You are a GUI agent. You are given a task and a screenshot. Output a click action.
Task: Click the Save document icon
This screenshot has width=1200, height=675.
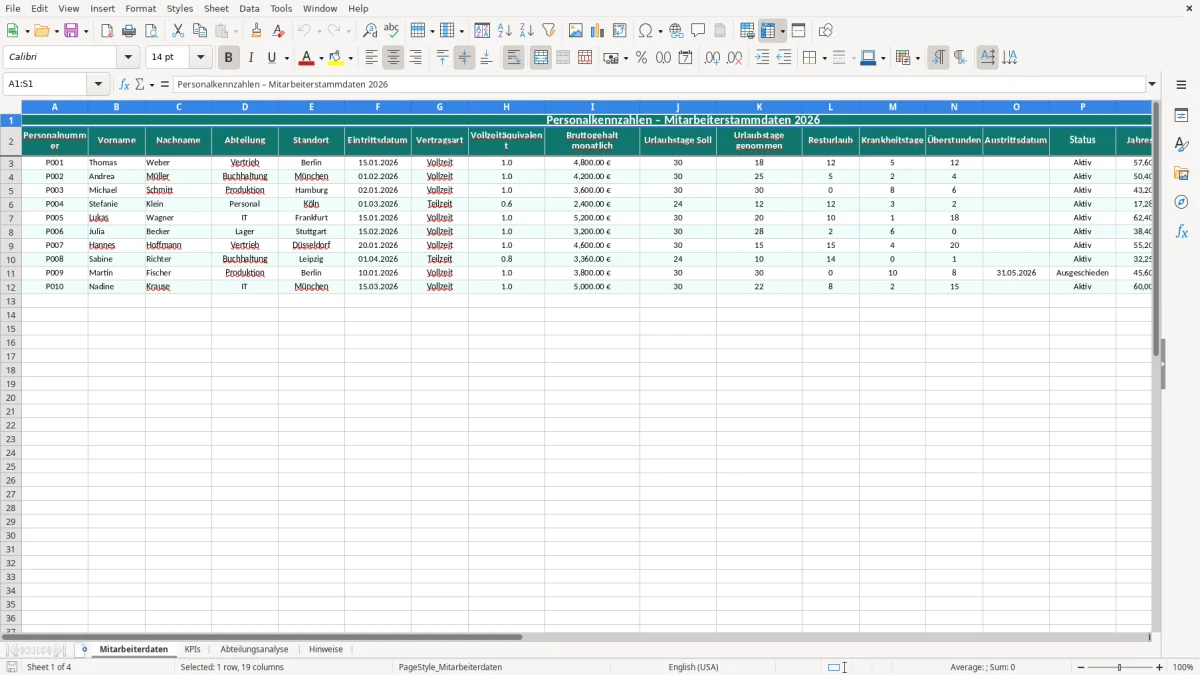coord(72,31)
